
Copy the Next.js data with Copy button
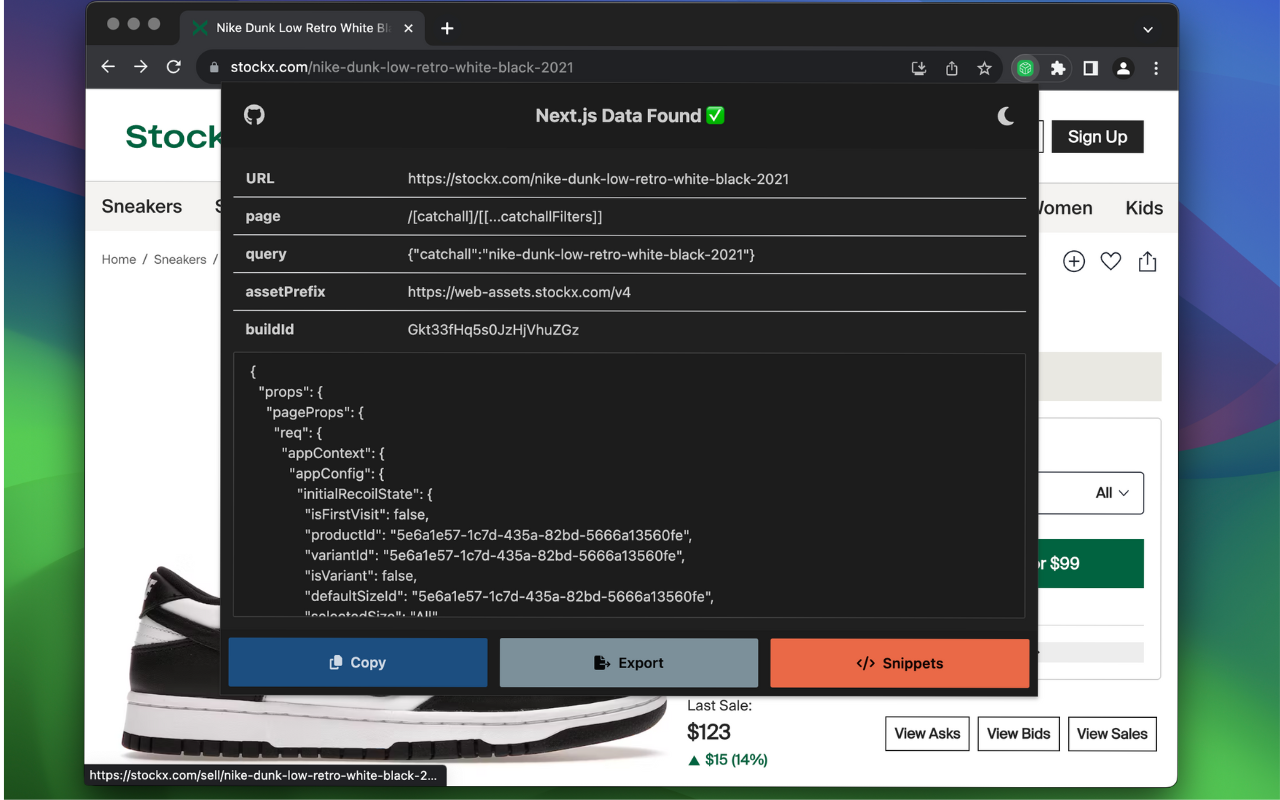pyautogui.click(x=357, y=662)
